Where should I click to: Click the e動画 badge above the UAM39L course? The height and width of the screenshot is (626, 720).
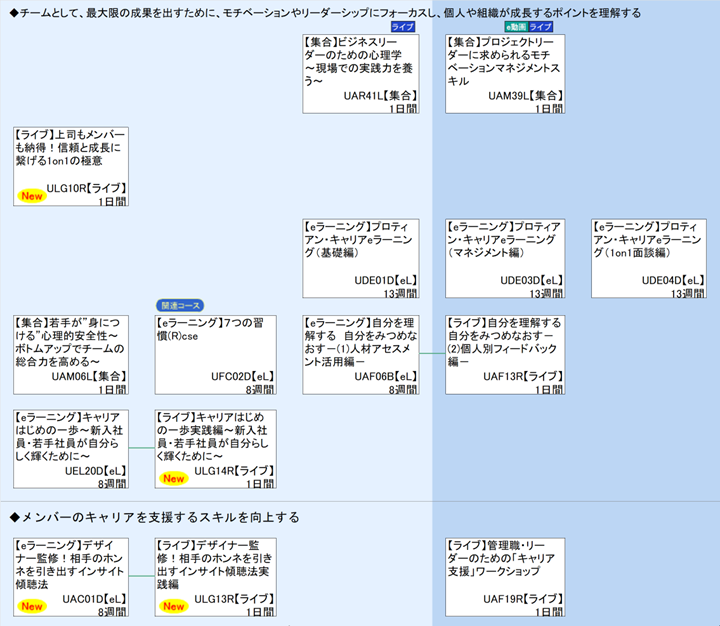point(514,27)
